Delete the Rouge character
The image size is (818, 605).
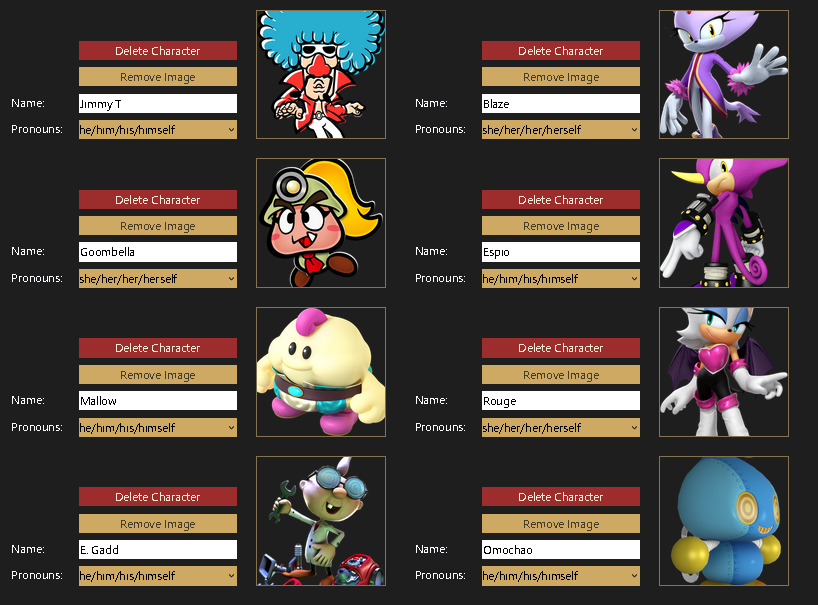561,348
